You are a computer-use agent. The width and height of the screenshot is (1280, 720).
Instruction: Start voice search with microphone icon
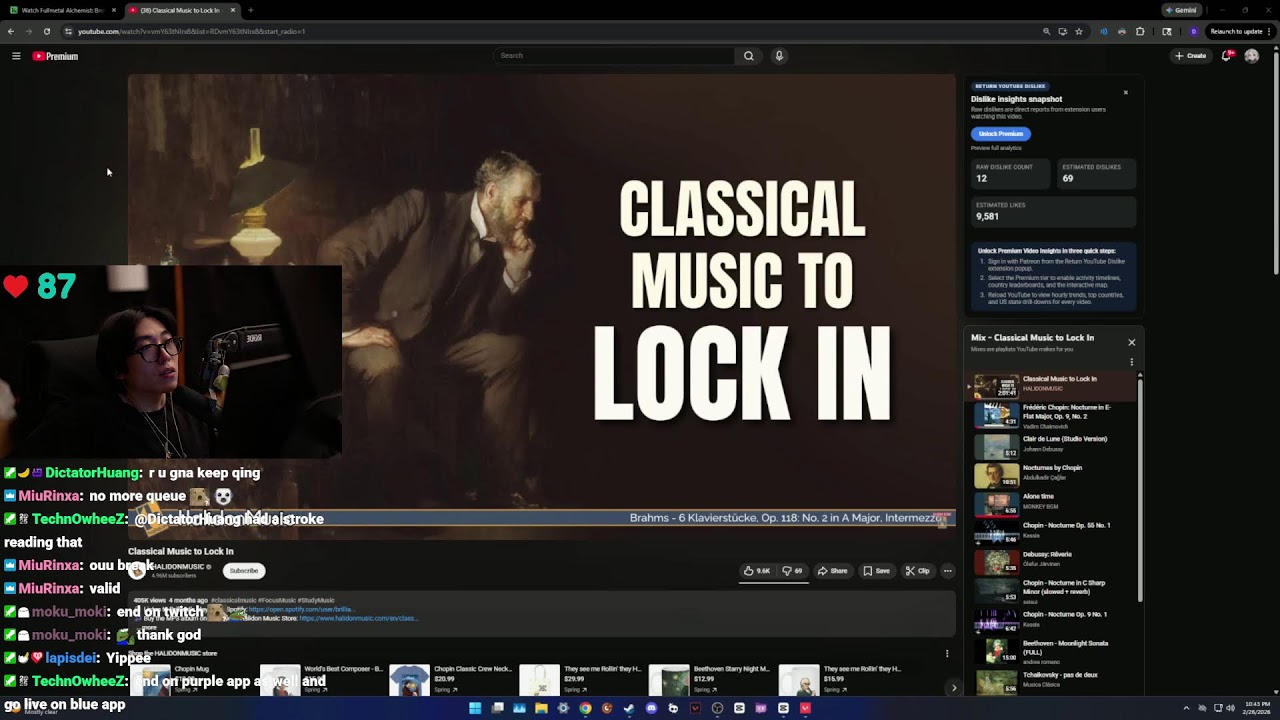779,56
